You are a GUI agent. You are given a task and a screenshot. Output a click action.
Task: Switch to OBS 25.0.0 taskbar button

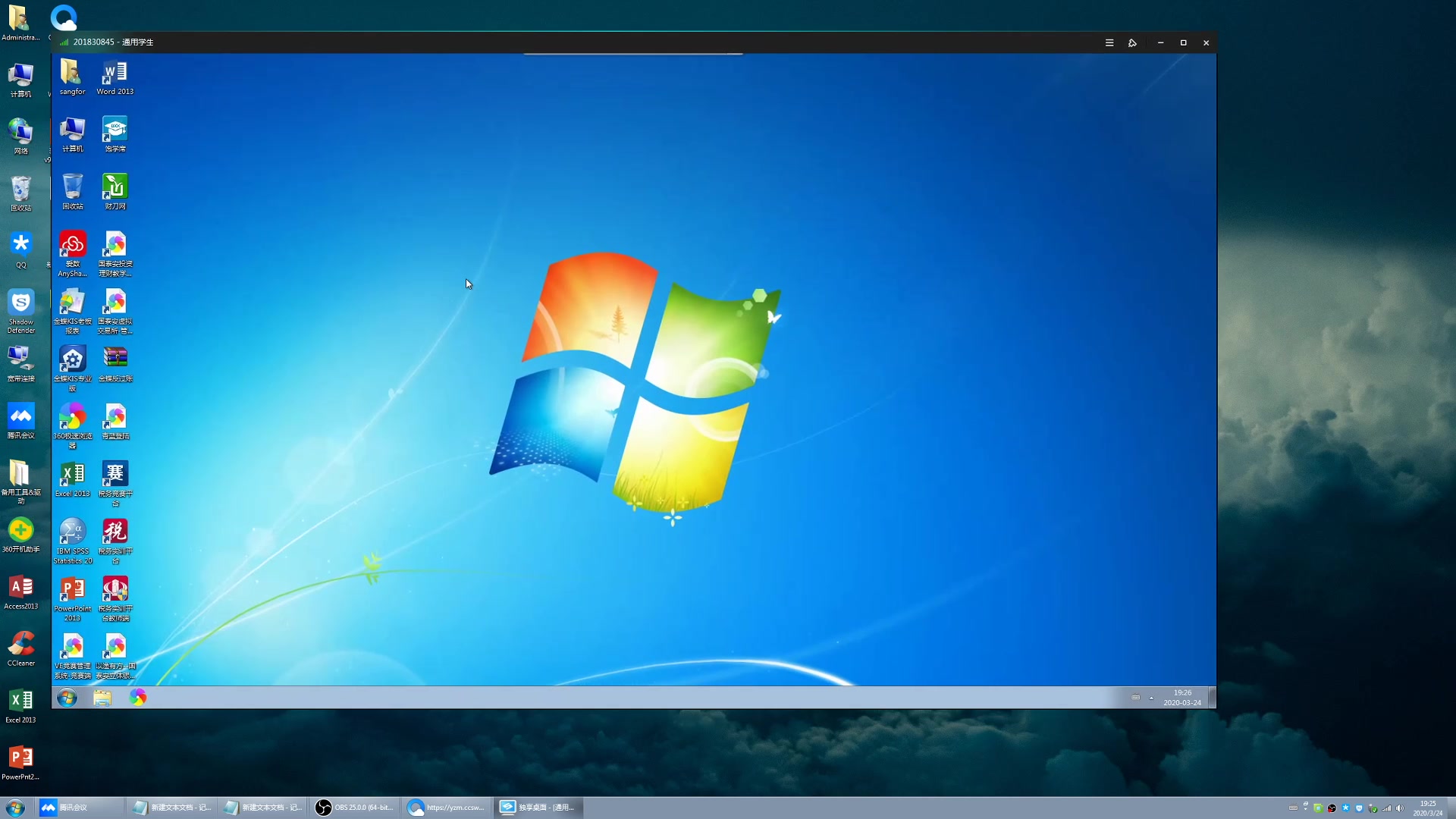[x=355, y=808]
